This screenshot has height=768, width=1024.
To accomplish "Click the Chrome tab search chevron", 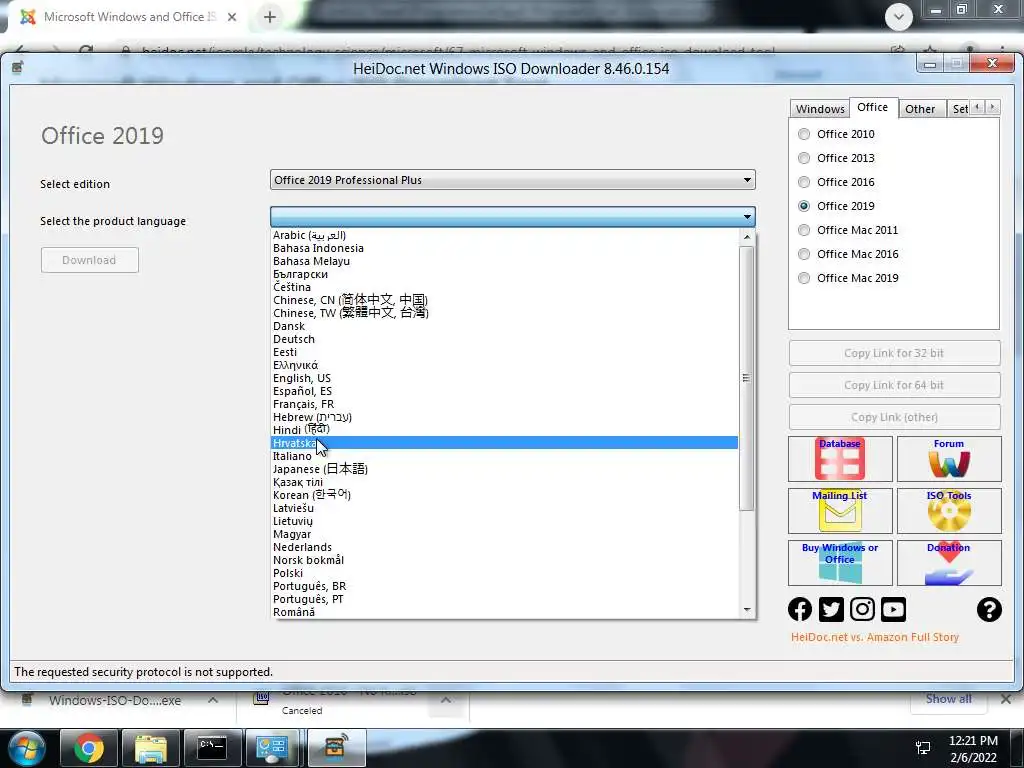I will pyautogui.click(x=899, y=17).
